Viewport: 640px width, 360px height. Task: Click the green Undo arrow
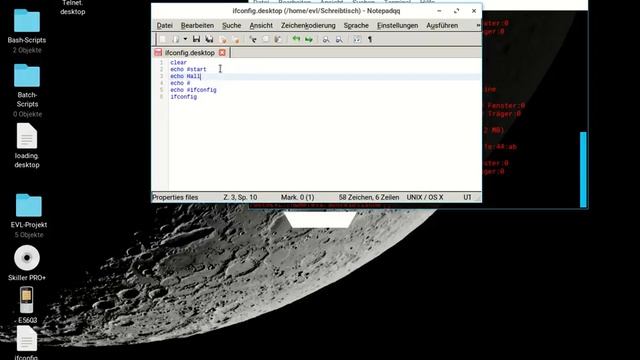pyautogui.click(x=296, y=39)
